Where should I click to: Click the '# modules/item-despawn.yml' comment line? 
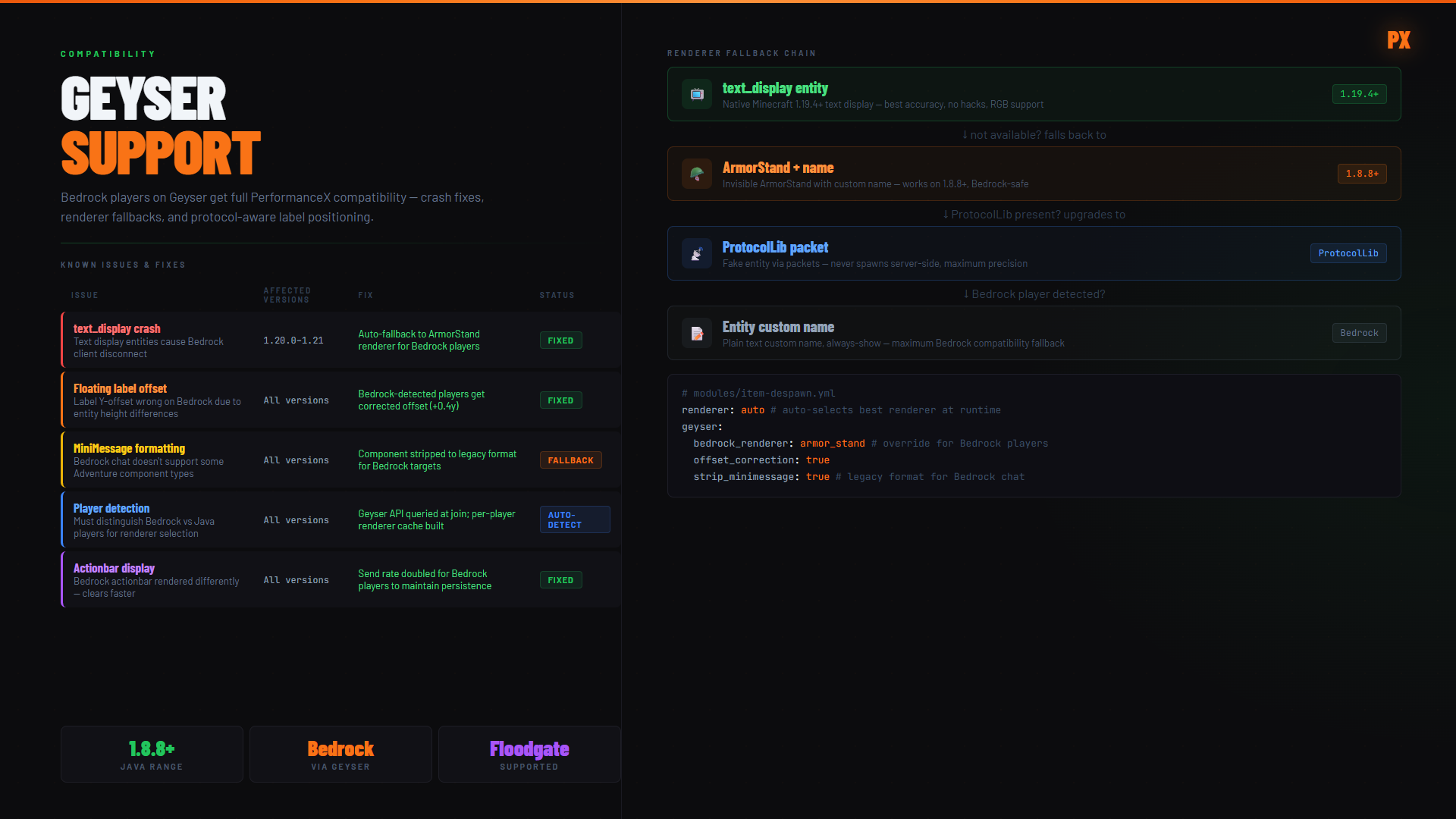coord(758,394)
